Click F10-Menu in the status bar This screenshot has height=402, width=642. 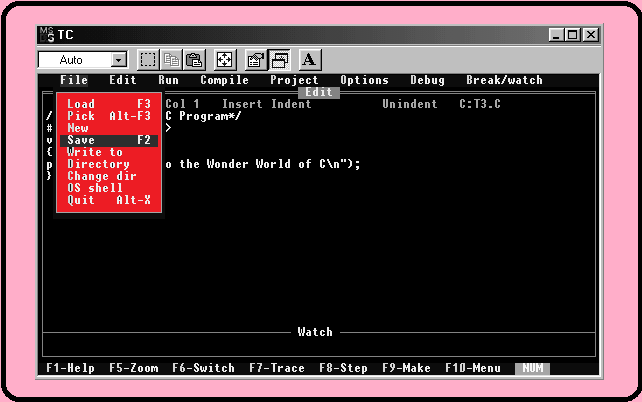[473, 368]
